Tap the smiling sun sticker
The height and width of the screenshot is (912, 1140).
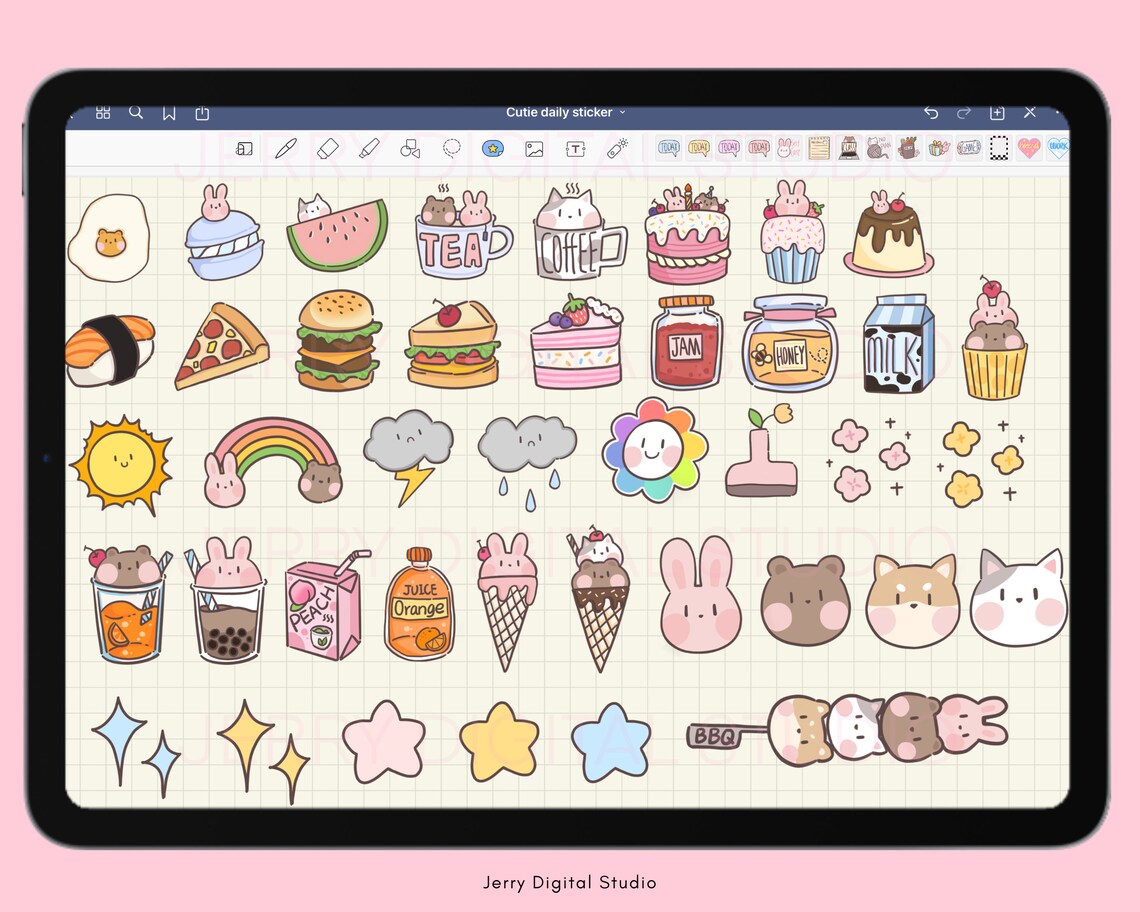coord(121,464)
